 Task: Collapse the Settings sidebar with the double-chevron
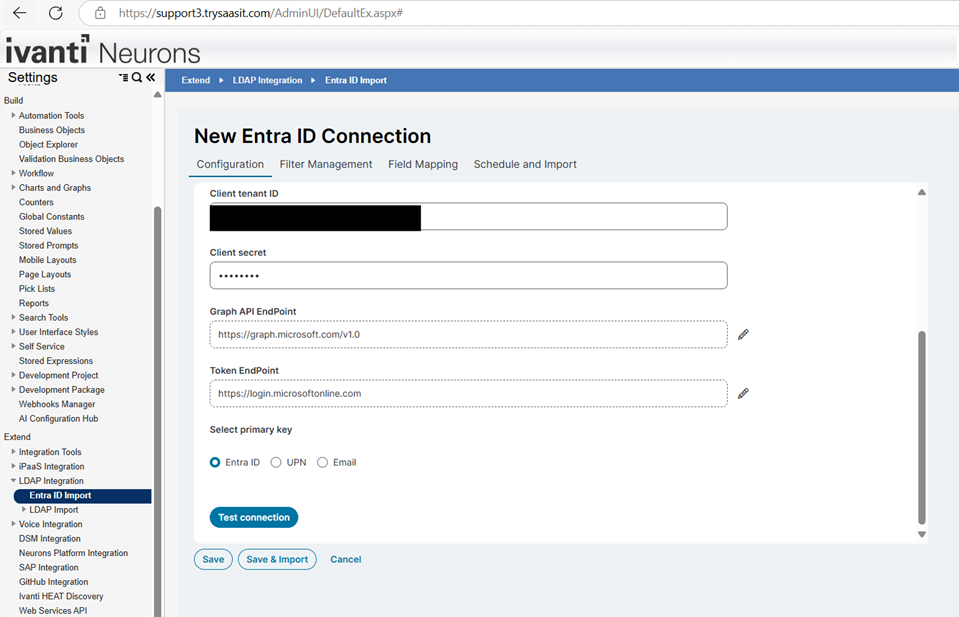tap(151, 77)
